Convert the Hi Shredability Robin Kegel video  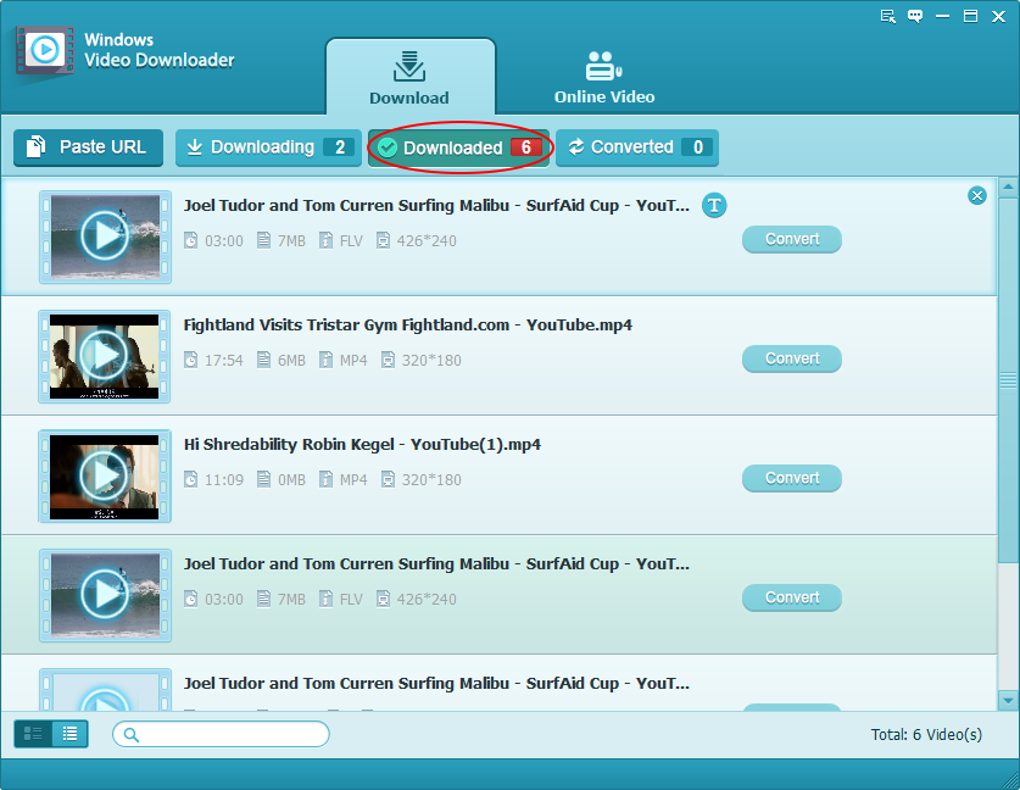click(792, 478)
